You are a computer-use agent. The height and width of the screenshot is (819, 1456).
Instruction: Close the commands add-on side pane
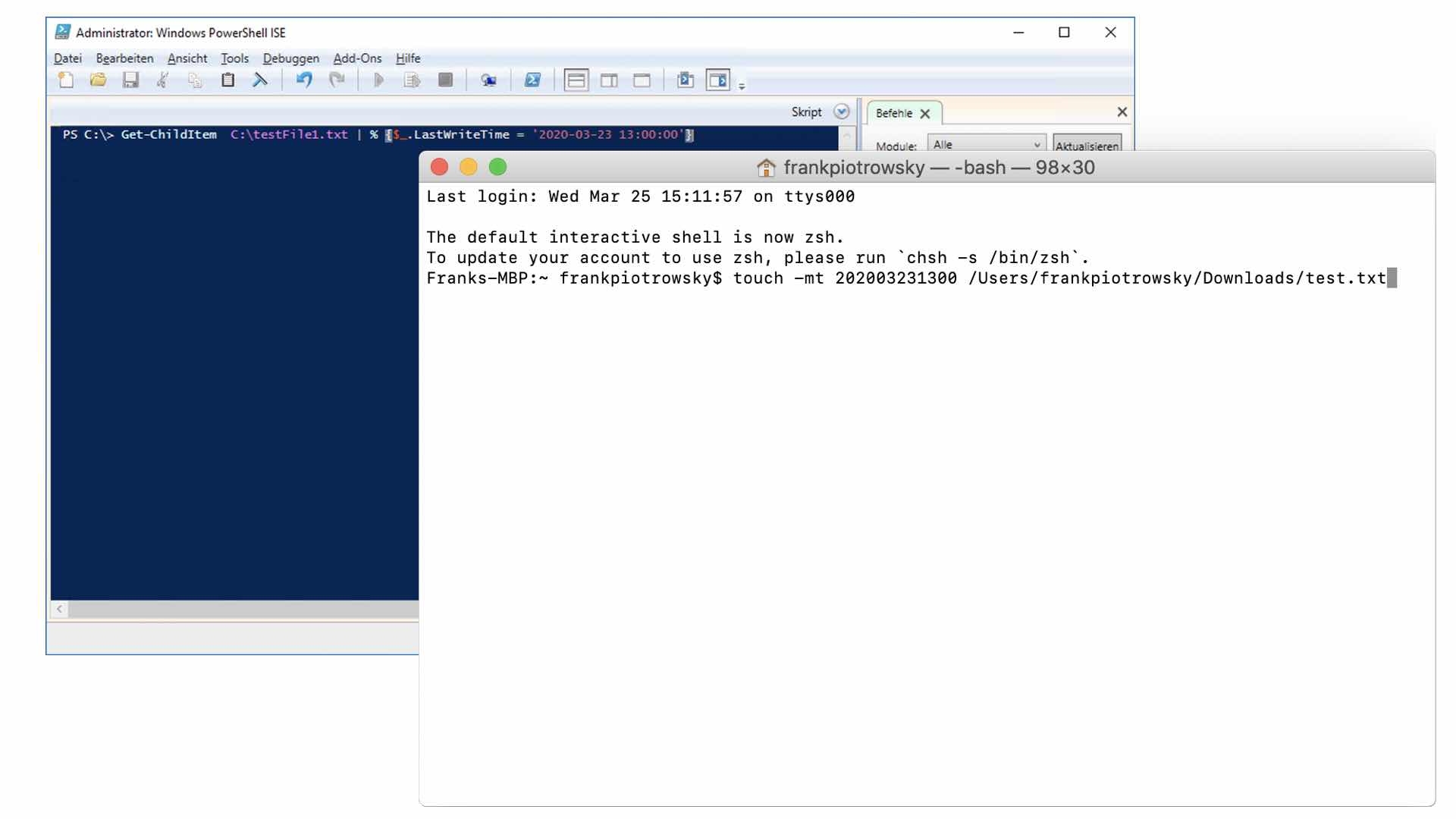(1122, 112)
